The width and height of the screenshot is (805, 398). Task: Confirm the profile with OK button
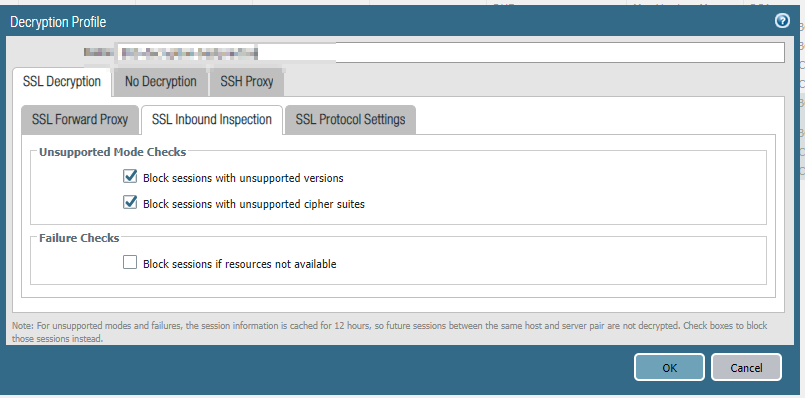pos(669,367)
